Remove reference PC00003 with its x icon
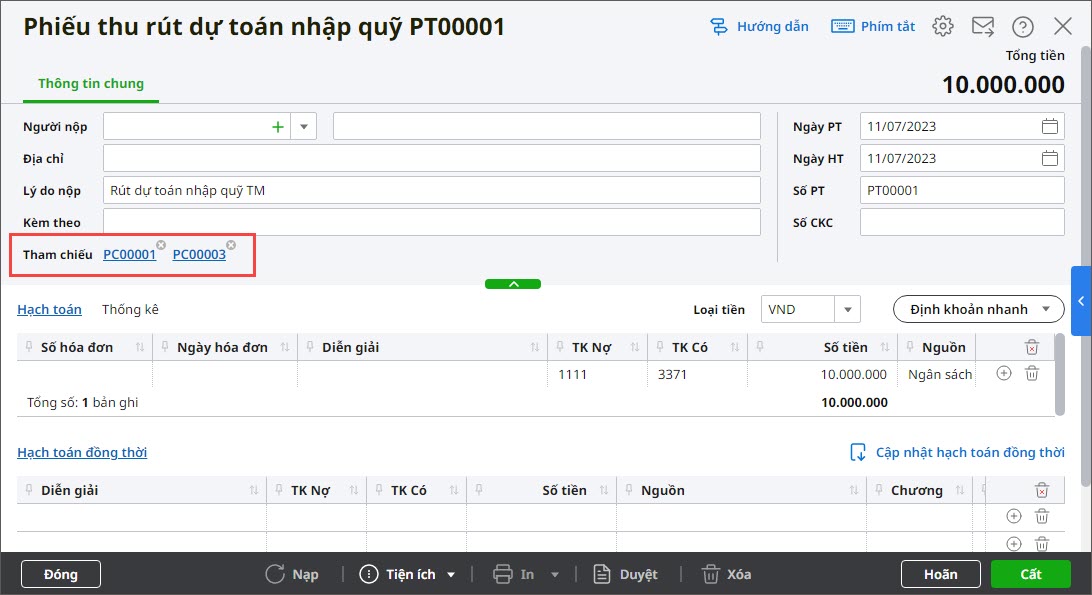Viewport: 1092px width, 595px height. click(231, 245)
